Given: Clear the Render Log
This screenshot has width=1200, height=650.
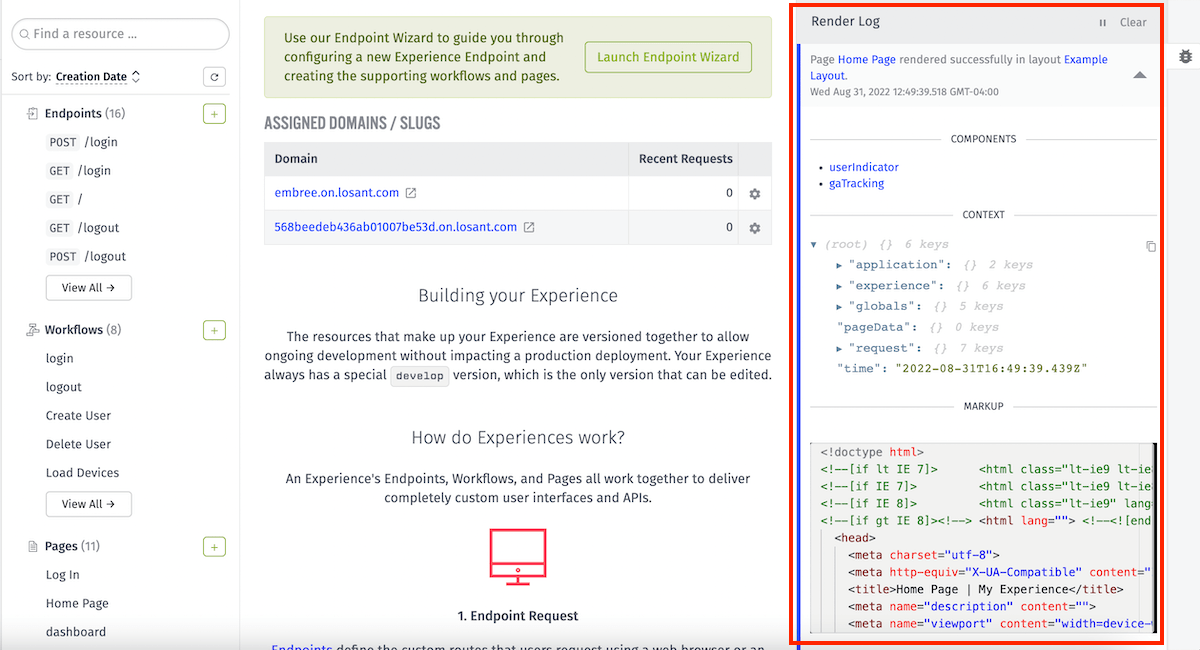Looking at the screenshot, I should [1133, 22].
